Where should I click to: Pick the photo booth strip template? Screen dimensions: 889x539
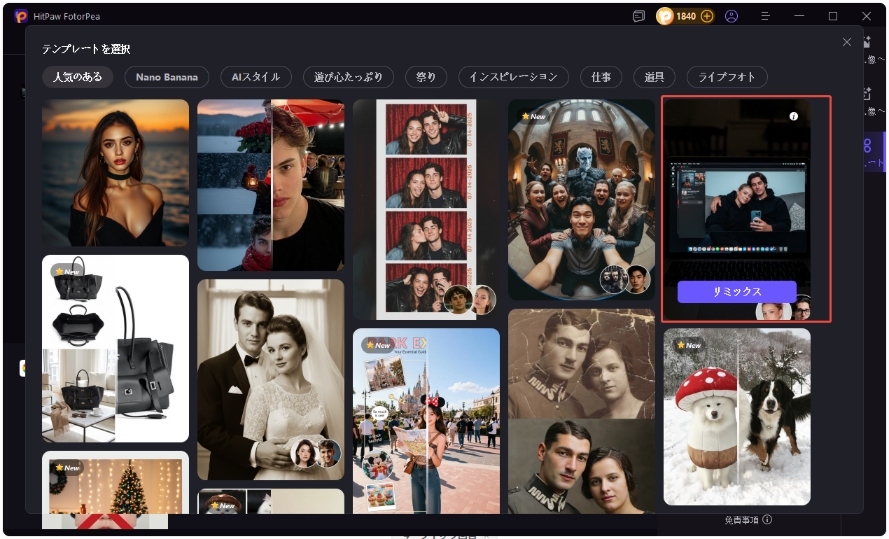tap(426, 208)
